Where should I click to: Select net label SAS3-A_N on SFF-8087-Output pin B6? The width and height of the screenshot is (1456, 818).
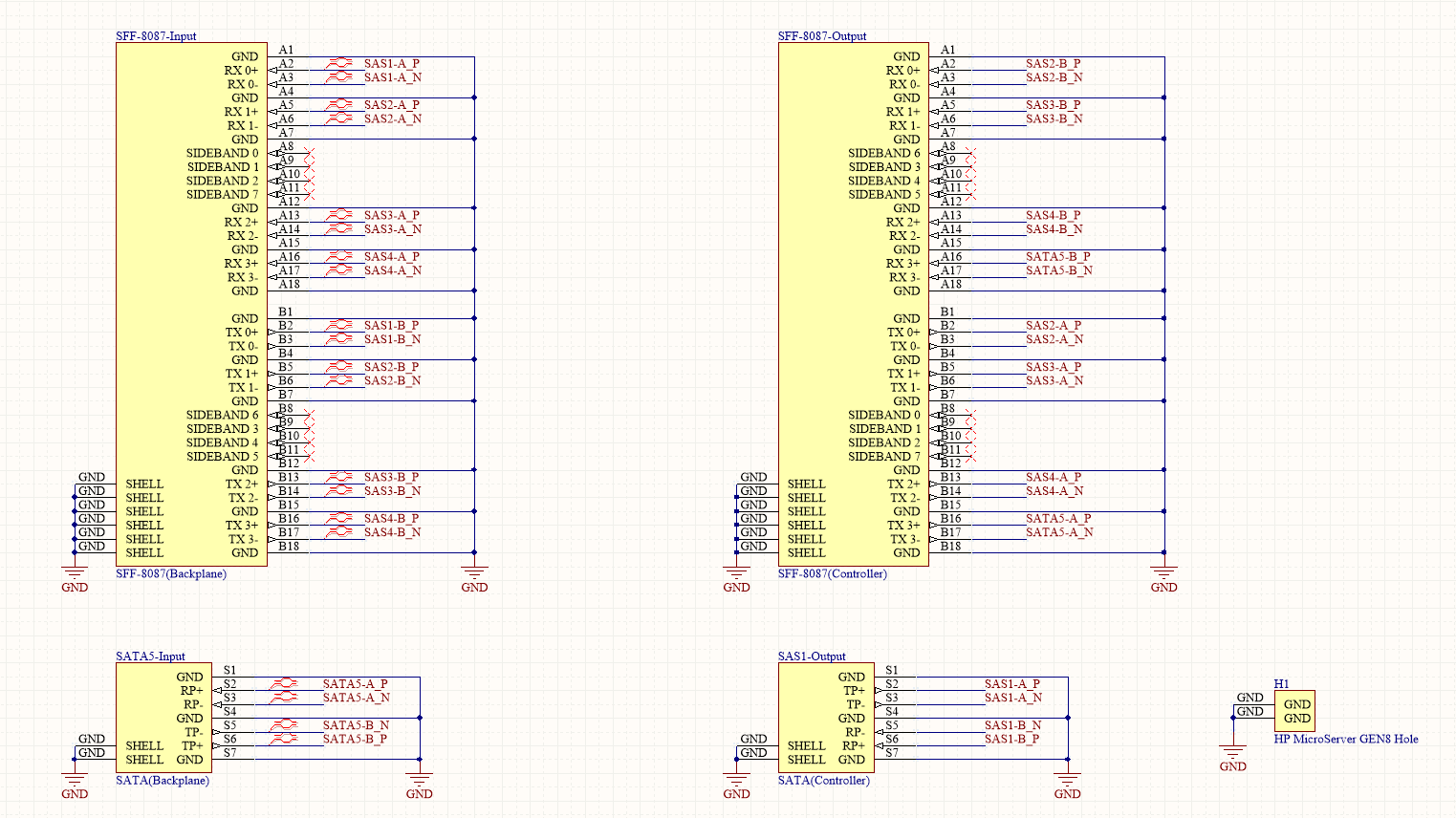pos(1054,380)
